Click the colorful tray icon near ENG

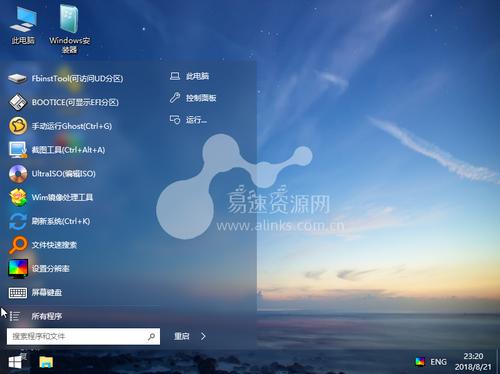coord(420,362)
